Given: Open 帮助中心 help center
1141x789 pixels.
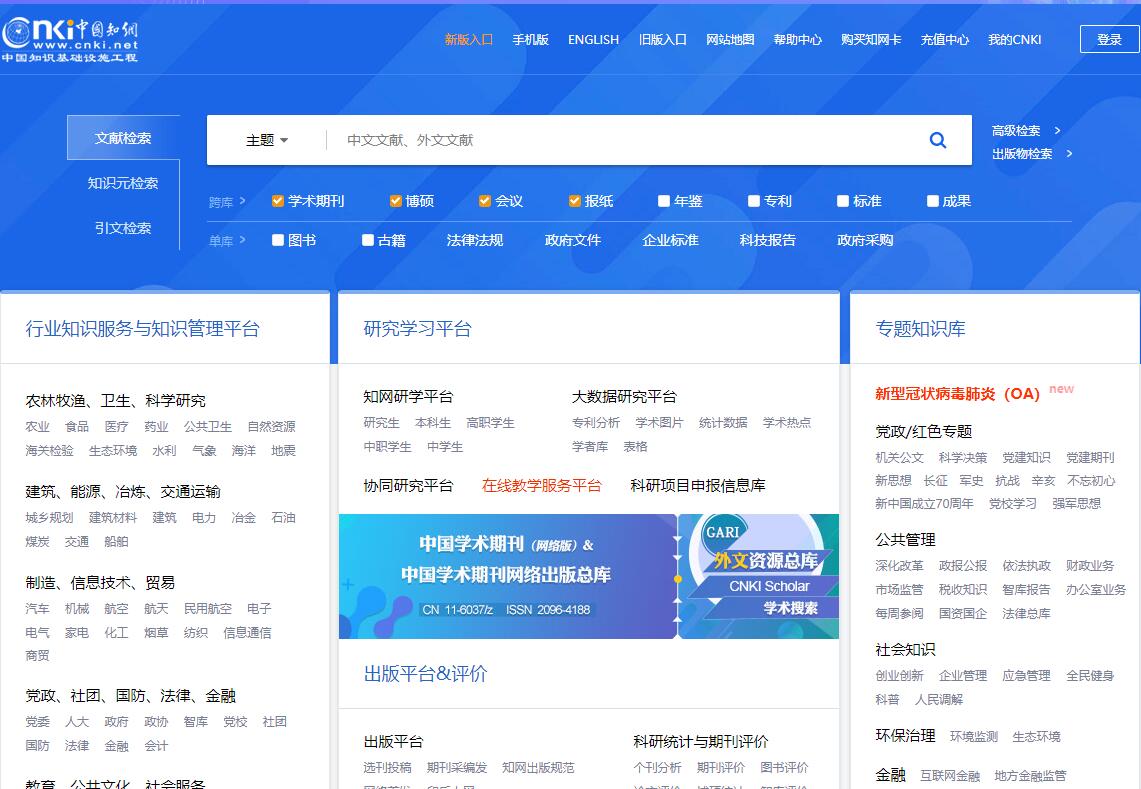Looking at the screenshot, I should coord(798,39).
